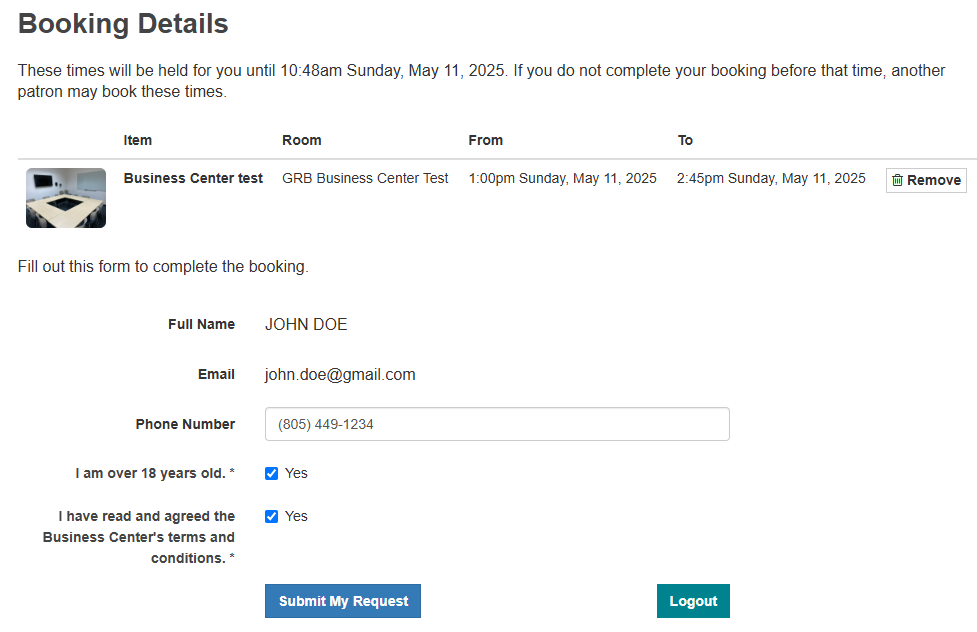Click the 'I am over 18 years old' label
The image size is (977, 632).
tap(155, 473)
